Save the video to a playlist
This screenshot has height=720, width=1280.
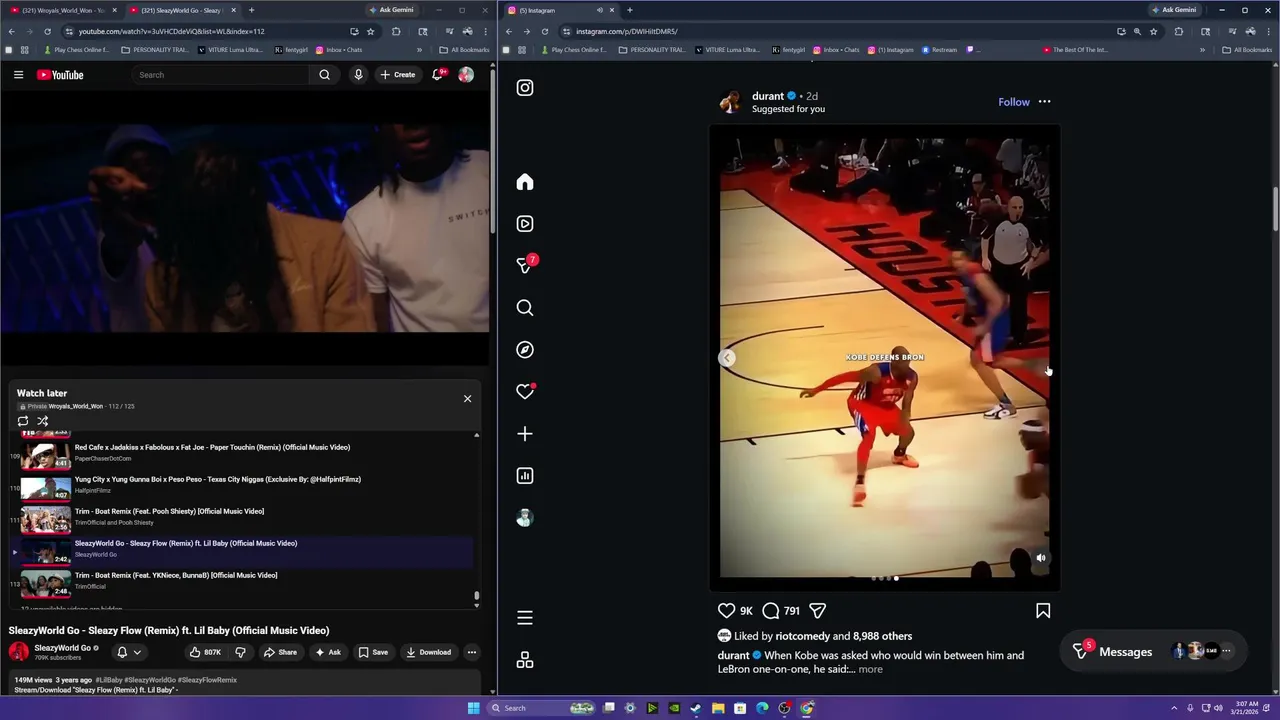coord(373,652)
